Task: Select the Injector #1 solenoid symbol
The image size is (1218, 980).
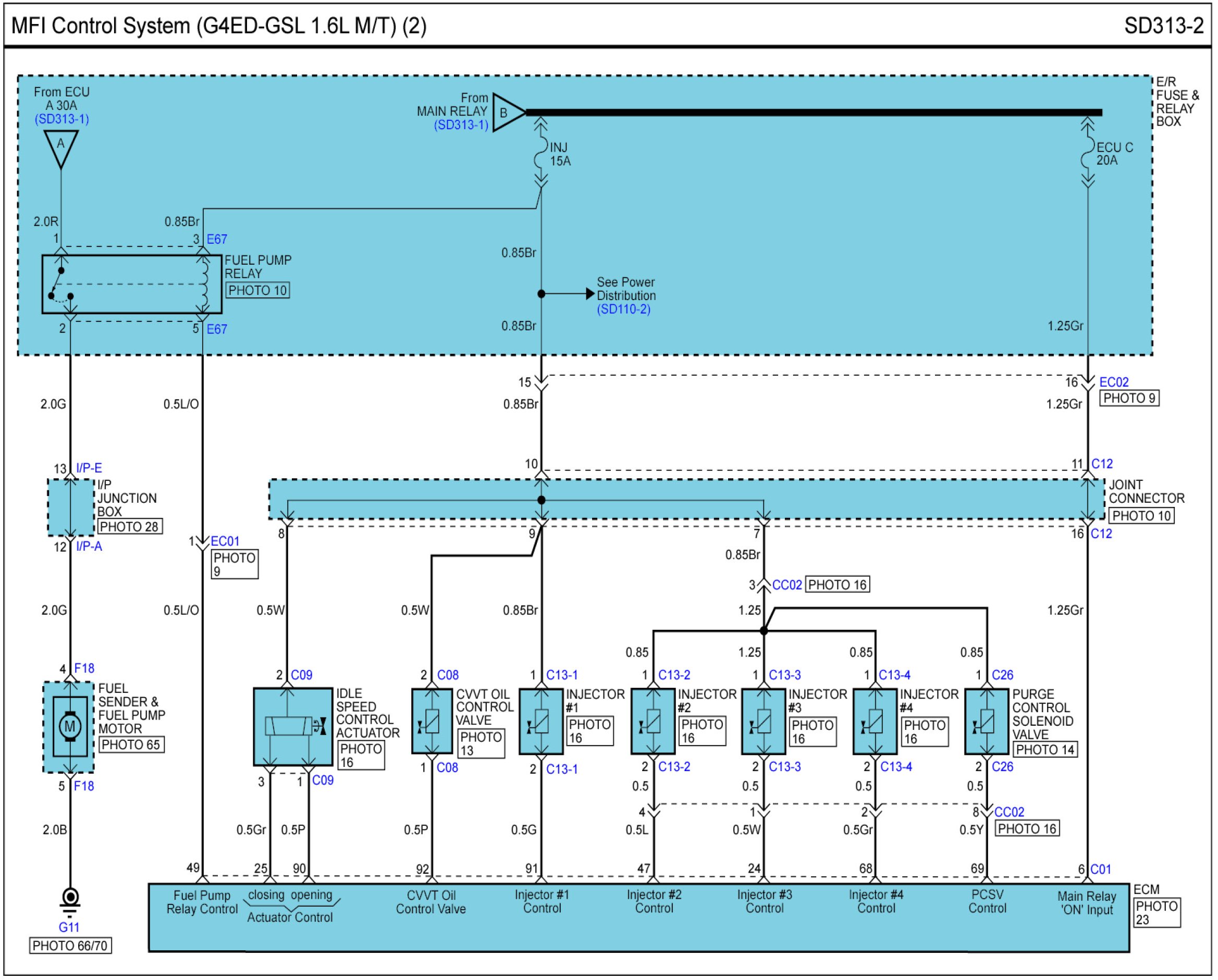Action: 541,722
